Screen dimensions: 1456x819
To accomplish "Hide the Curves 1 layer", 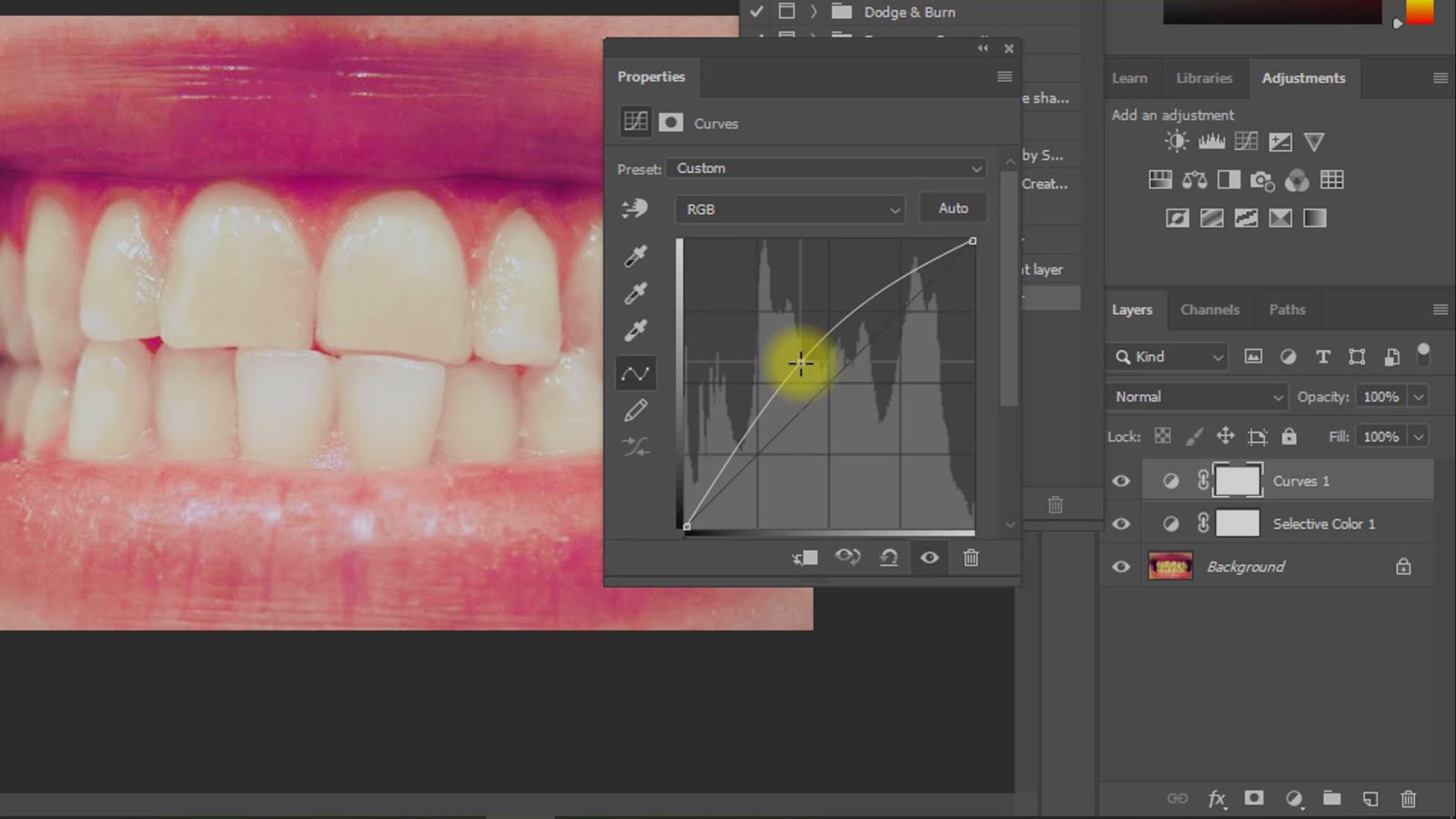I will 1121,480.
